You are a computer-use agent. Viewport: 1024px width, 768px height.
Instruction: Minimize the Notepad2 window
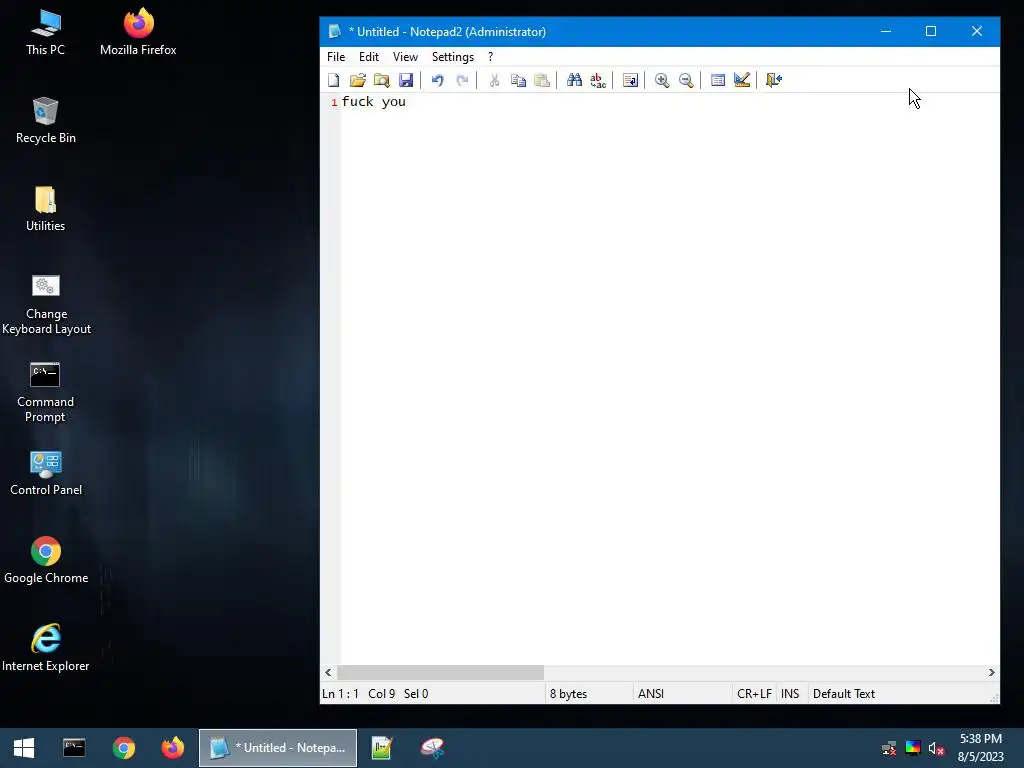[886, 31]
